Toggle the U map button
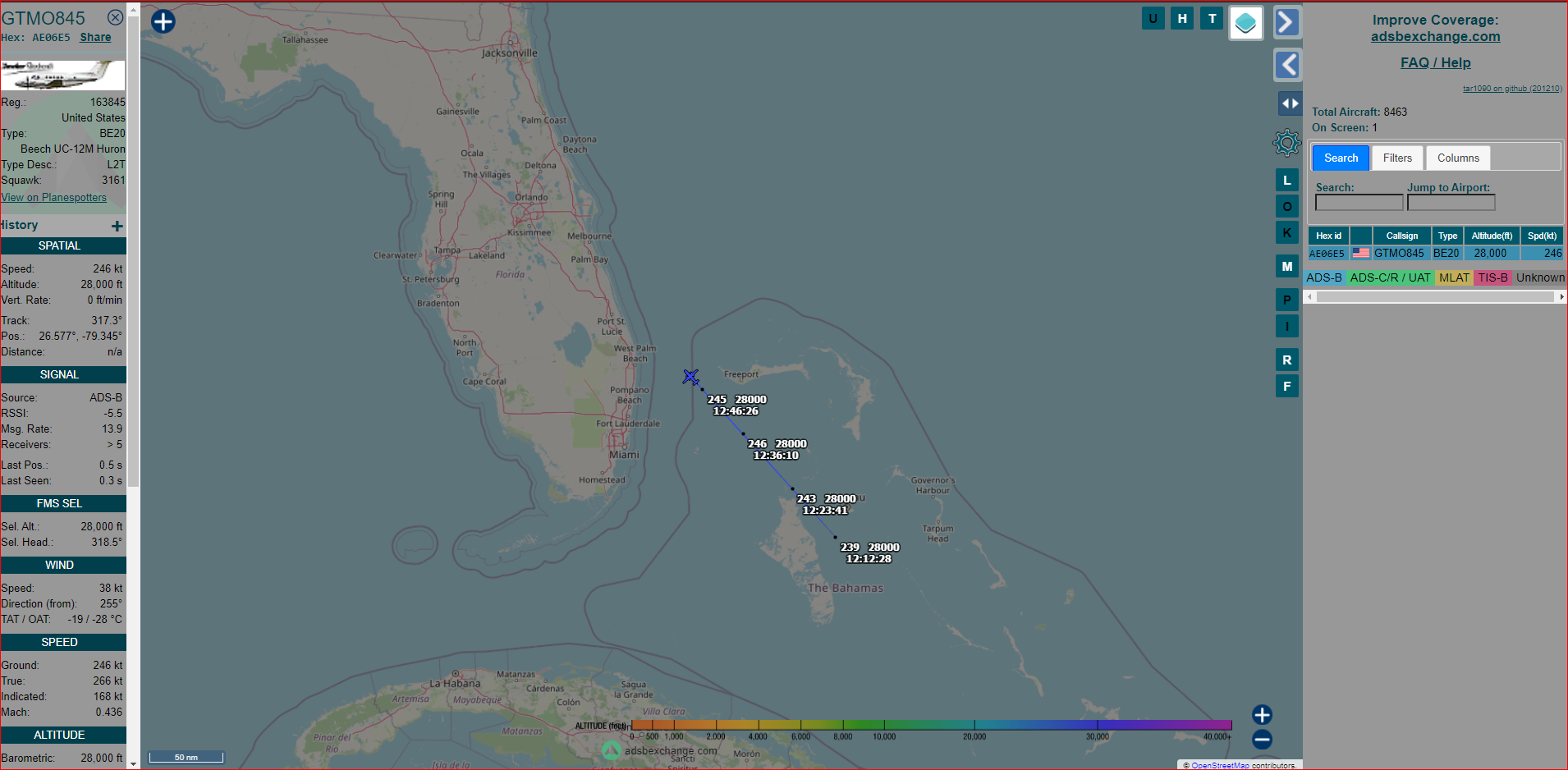The width and height of the screenshot is (1568, 770). click(x=1153, y=18)
